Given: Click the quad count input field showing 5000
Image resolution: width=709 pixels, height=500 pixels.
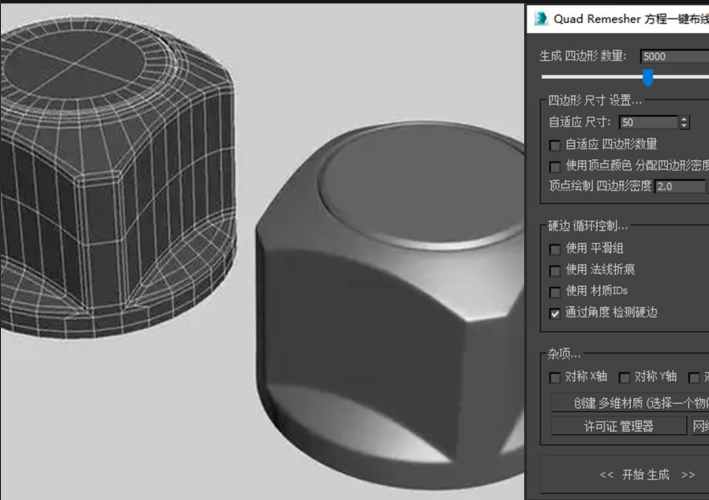Looking at the screenshot, I should 675,57.
